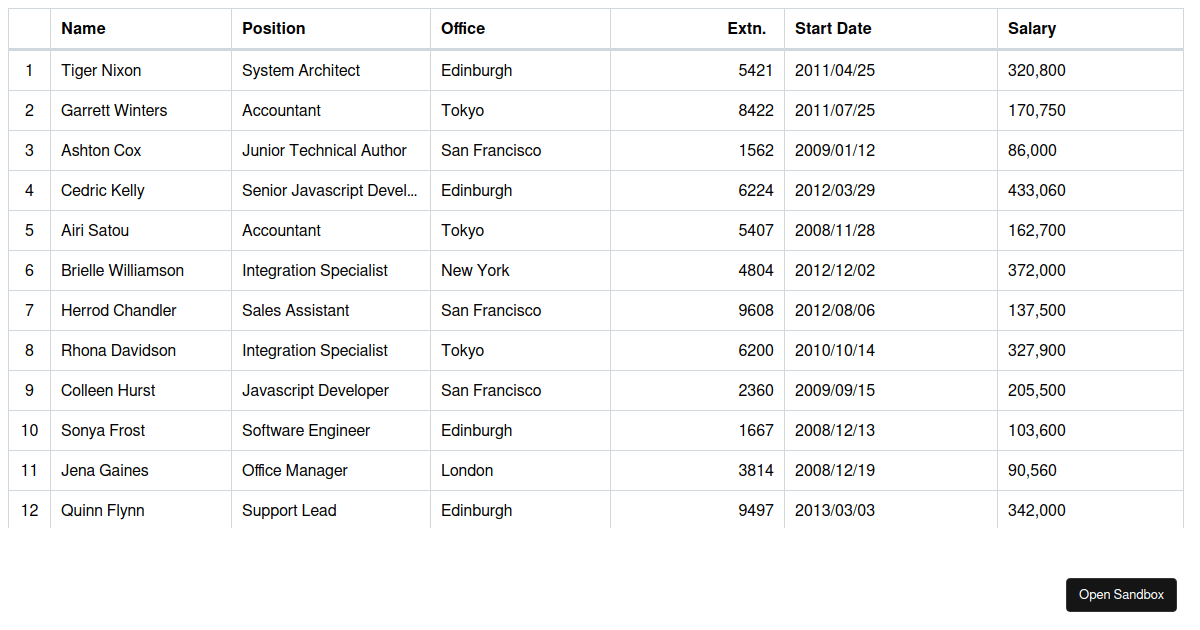
Task: Click Colleen Hurst's salary value 205,500
Action: [x=1035, y=390]
